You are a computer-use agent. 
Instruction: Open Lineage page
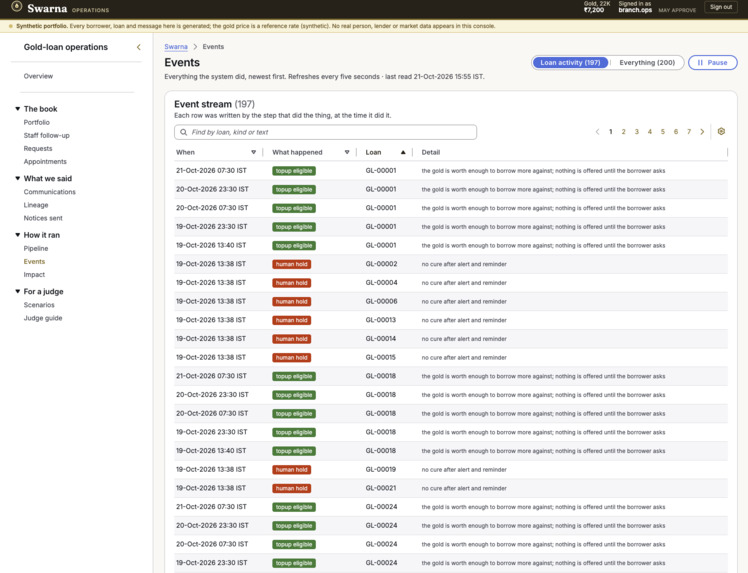(x=36, y=205)
